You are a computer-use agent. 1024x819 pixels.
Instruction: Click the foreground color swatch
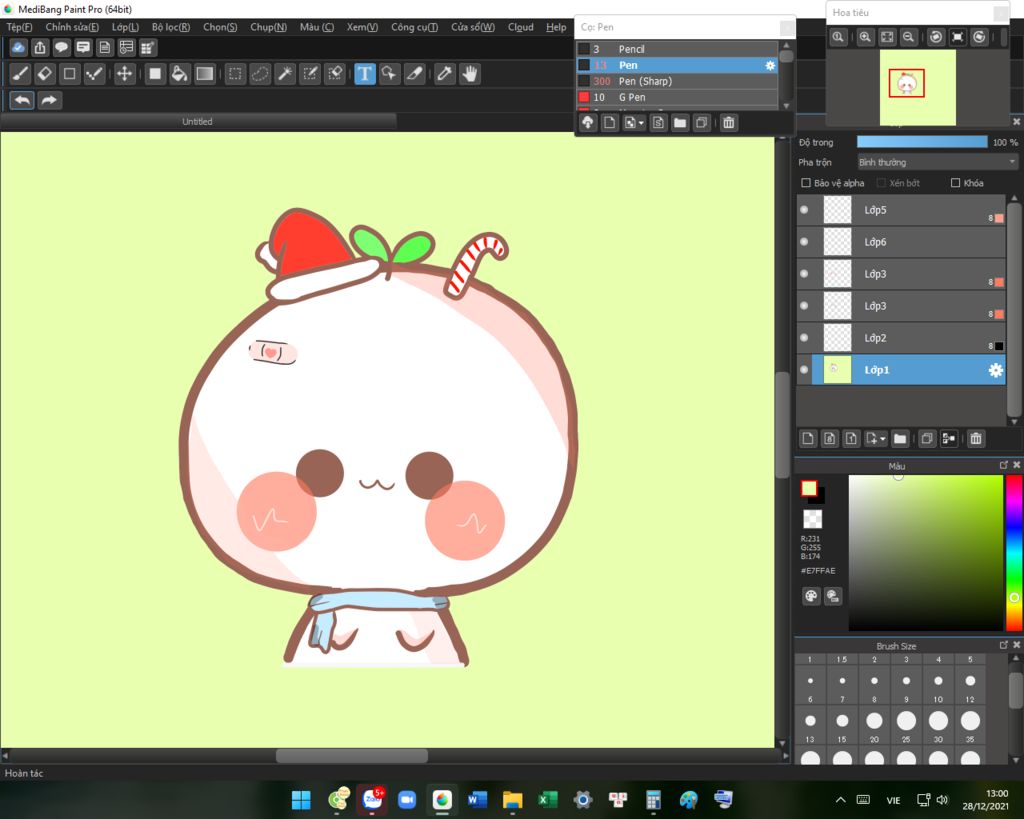(x=808, y=489)
